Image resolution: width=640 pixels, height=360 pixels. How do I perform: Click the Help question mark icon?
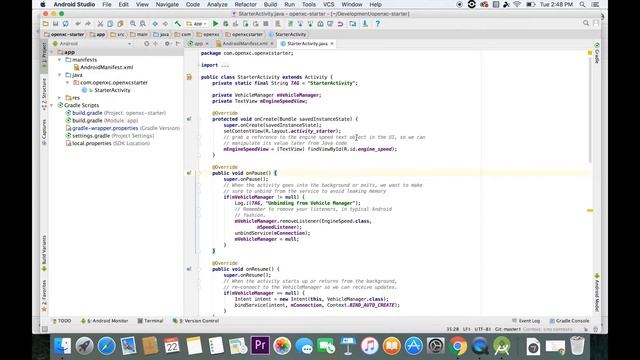tap(378, 24)
